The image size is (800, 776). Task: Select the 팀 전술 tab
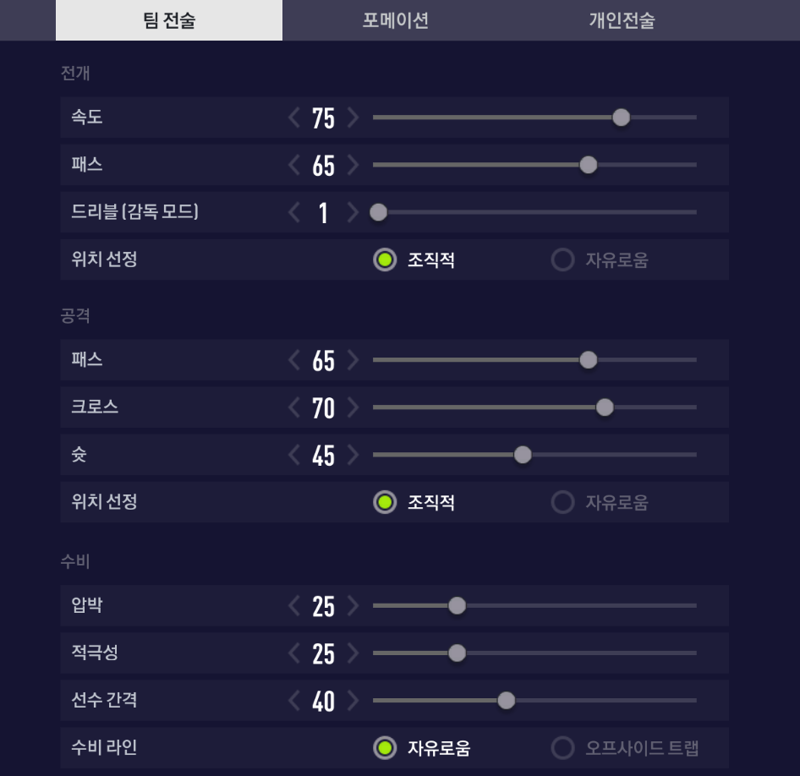pos(169,20)
